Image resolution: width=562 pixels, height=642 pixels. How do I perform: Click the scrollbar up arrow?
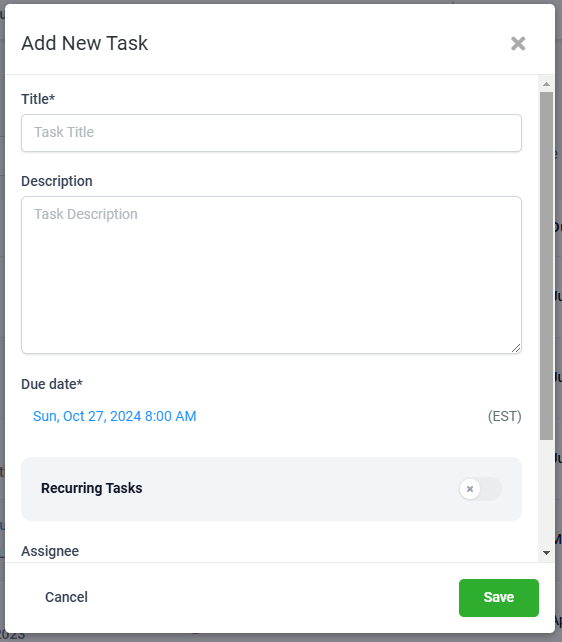(546, 84)
